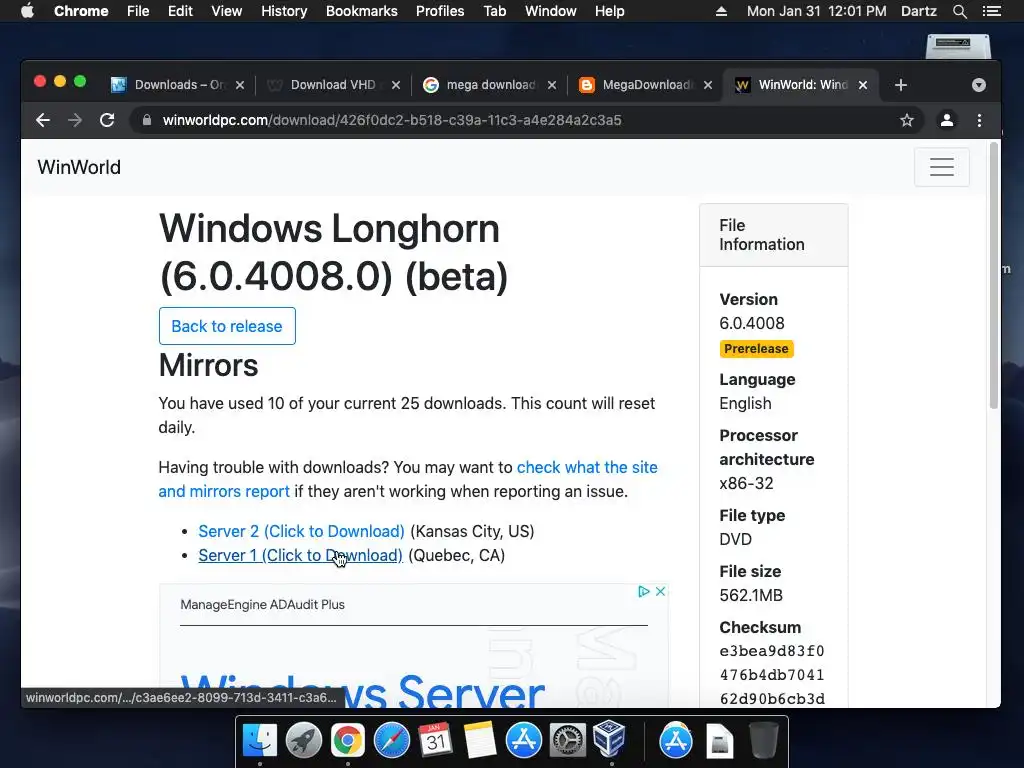Open Finder from the Dock

click(x=259, y=741)
